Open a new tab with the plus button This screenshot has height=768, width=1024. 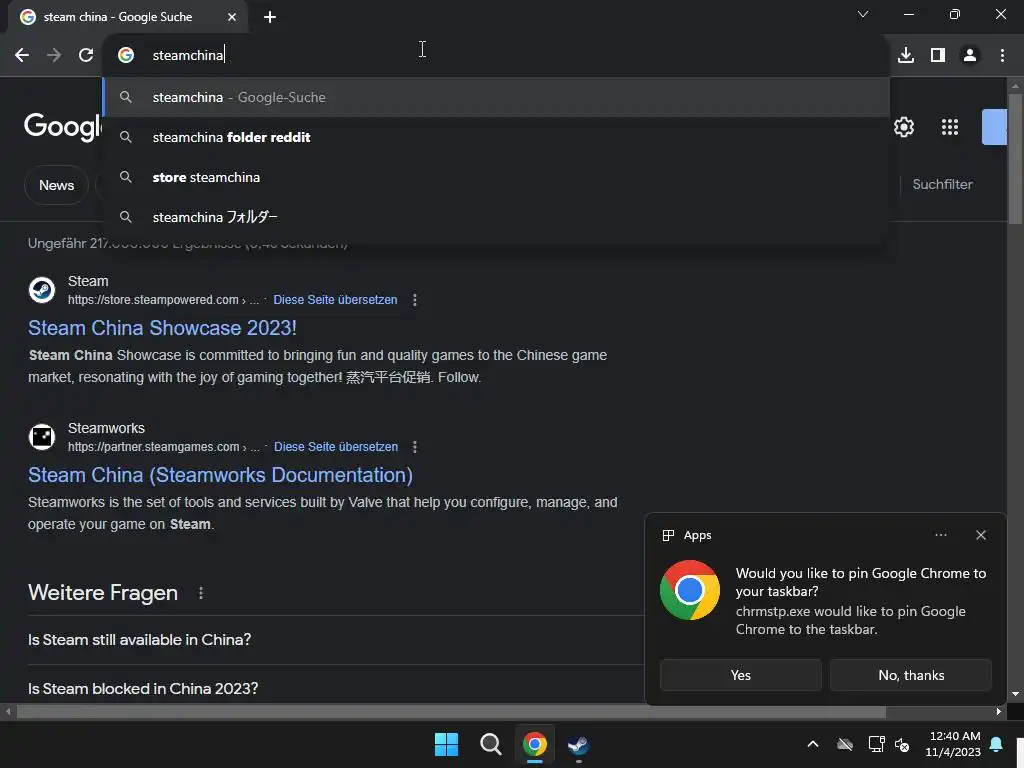[270, 17]
